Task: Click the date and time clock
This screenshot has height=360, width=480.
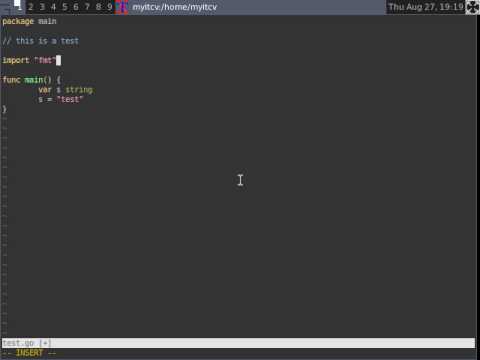Action: [x=426, y=7]
